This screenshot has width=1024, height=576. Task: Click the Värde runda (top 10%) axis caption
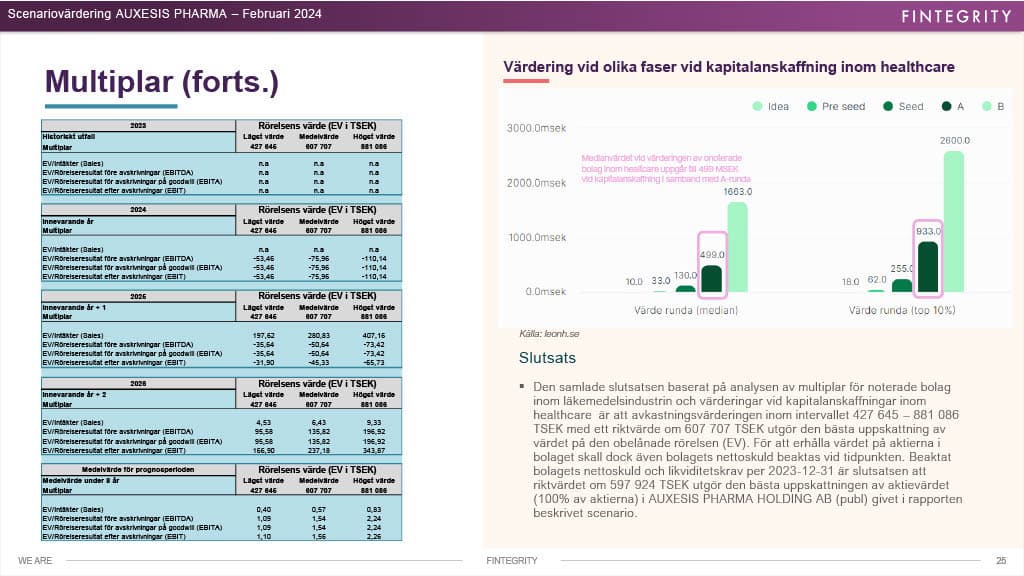[x=902, y=310]
